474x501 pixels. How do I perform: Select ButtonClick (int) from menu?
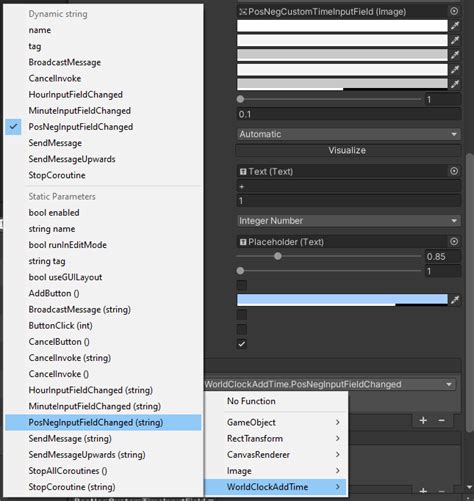coord(103,326)
